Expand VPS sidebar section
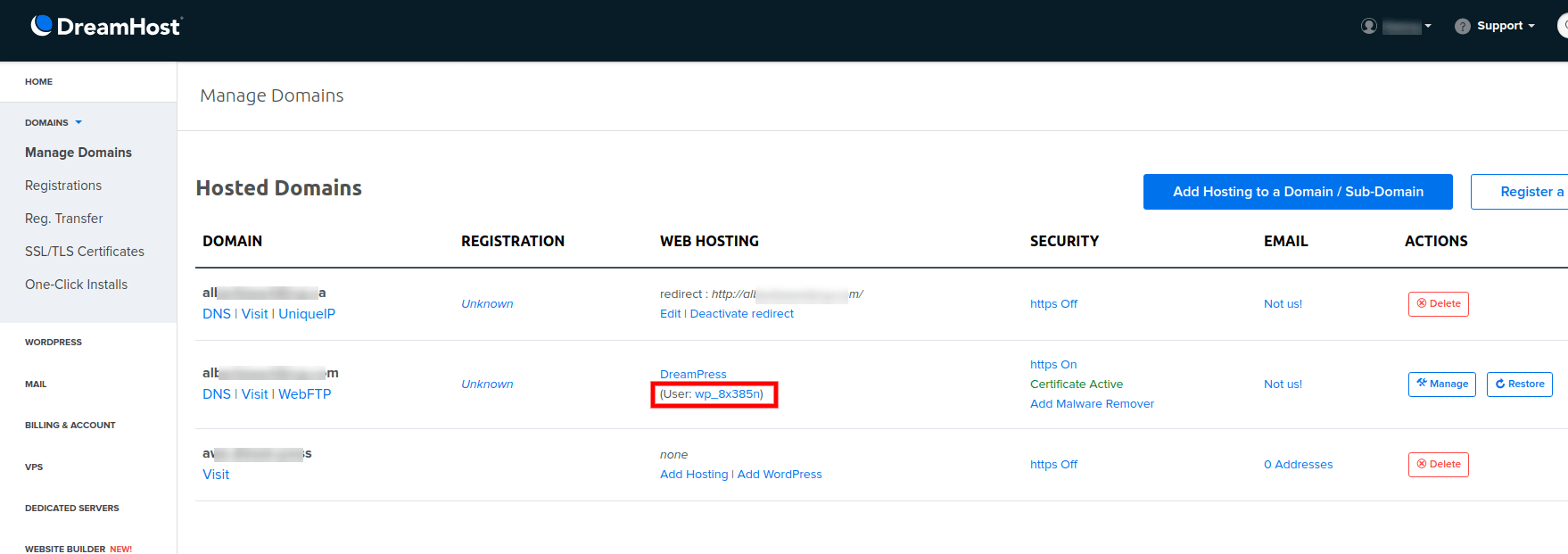Viewport: 1568px width, 554px height. [x=34, y=467]
